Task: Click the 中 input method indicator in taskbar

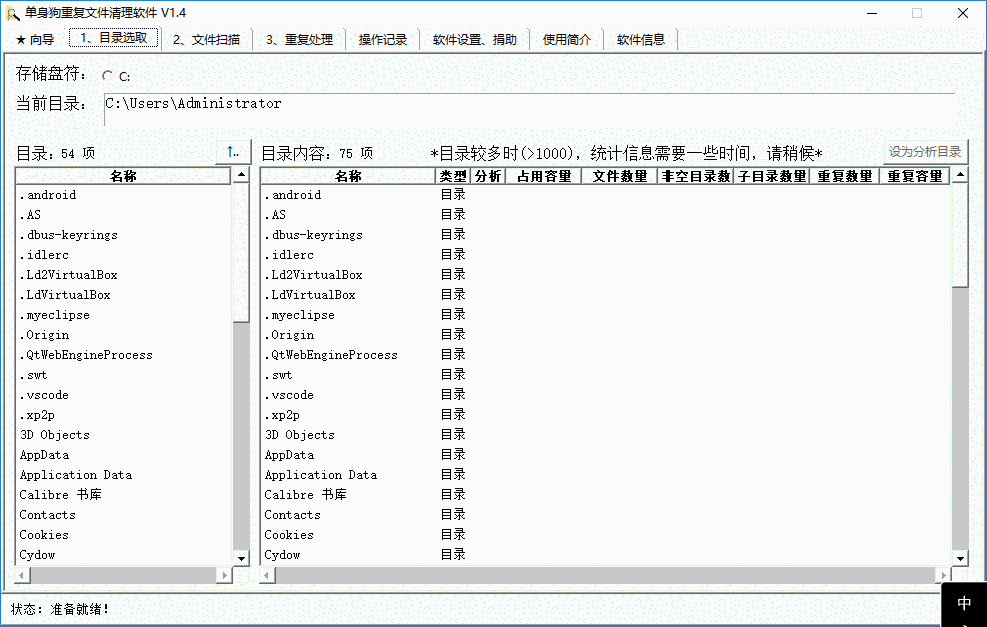Action: click(963, 604)
